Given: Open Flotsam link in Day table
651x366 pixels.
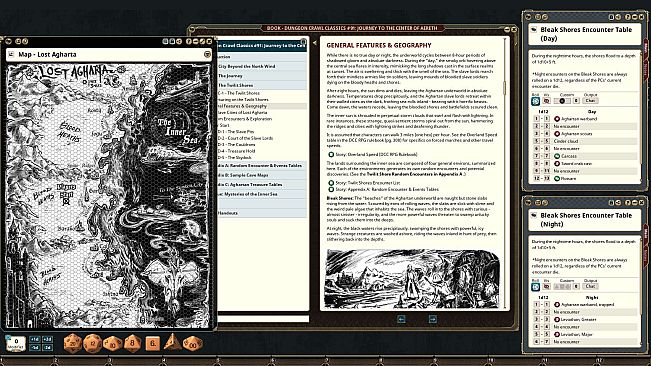Looking at the screenshot, I should pos(565,179).
